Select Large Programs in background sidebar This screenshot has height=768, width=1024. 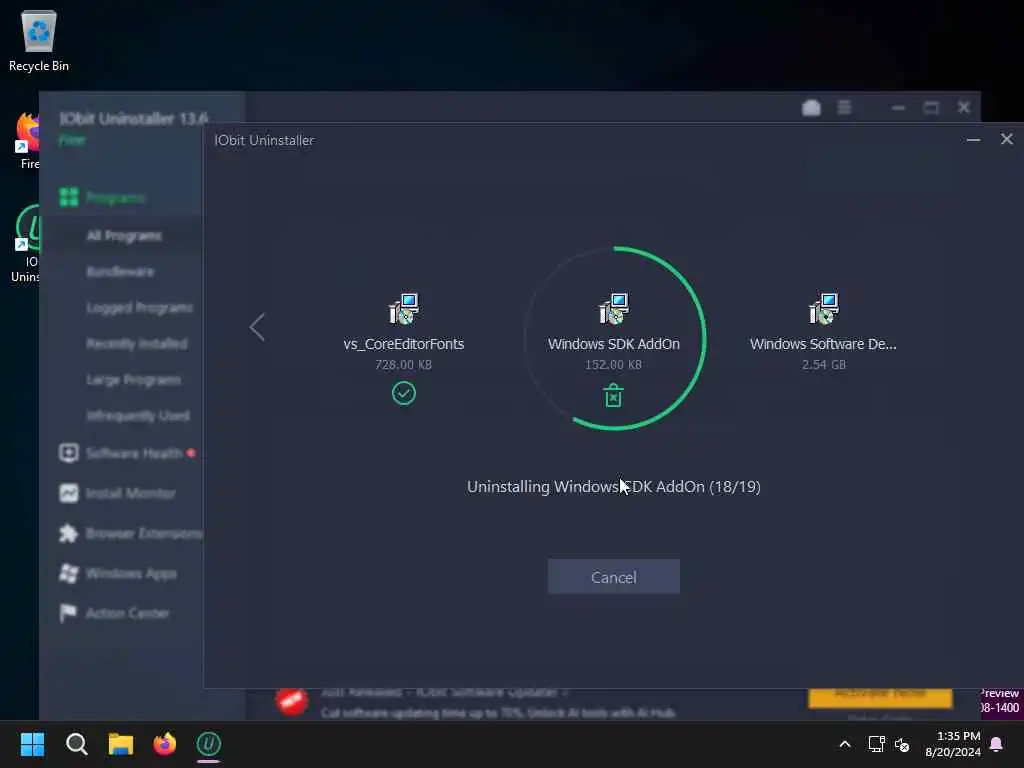133,380
